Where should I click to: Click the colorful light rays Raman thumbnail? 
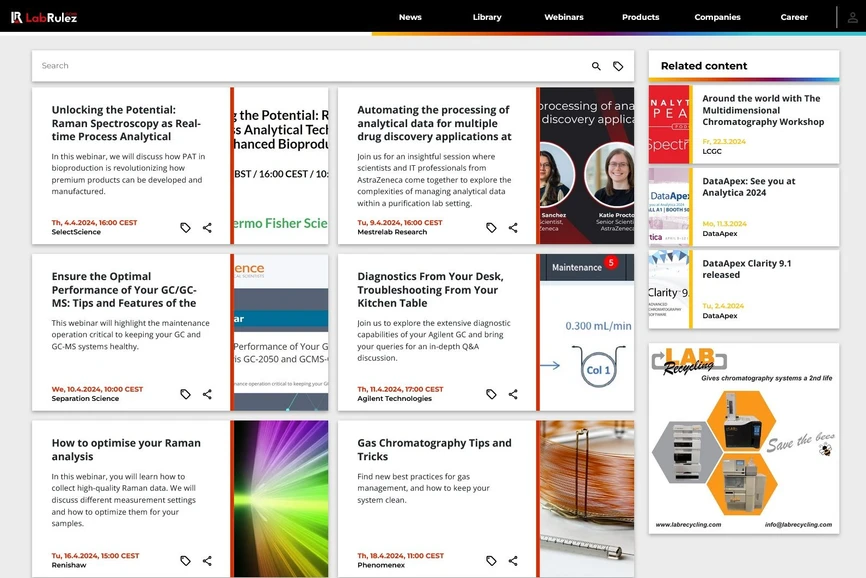click(x=281, y=499)
